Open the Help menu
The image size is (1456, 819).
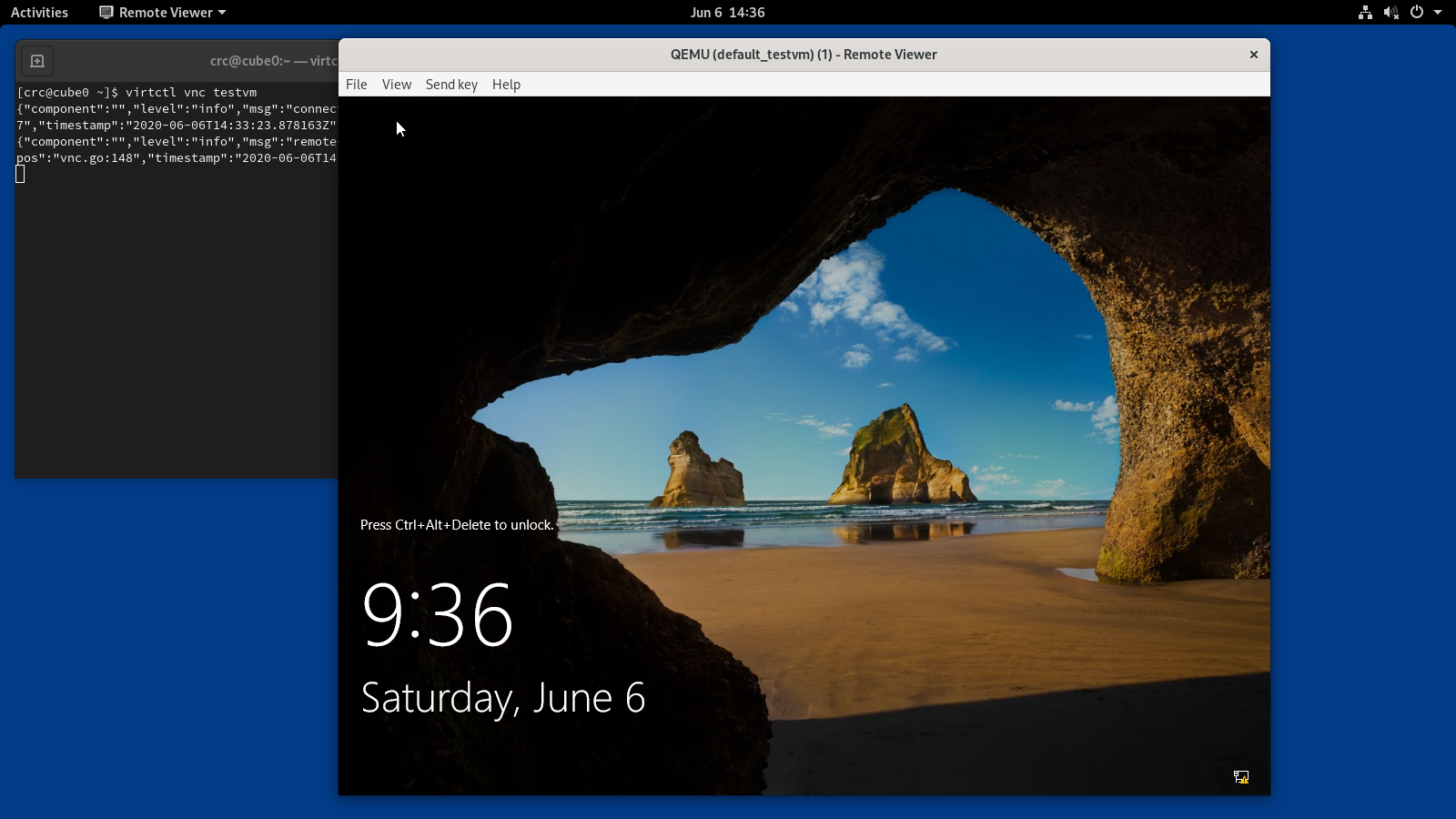tap(506, 84)
